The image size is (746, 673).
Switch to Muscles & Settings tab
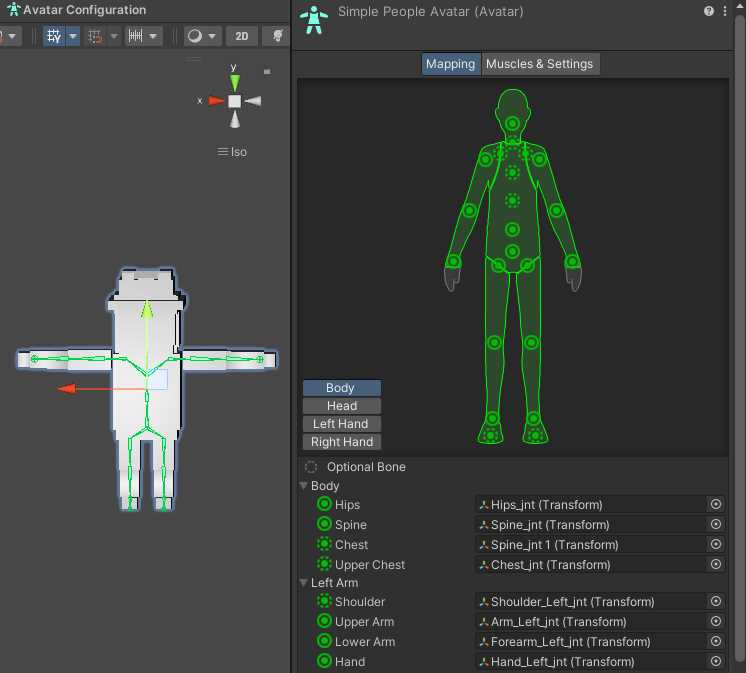point(540,64)
